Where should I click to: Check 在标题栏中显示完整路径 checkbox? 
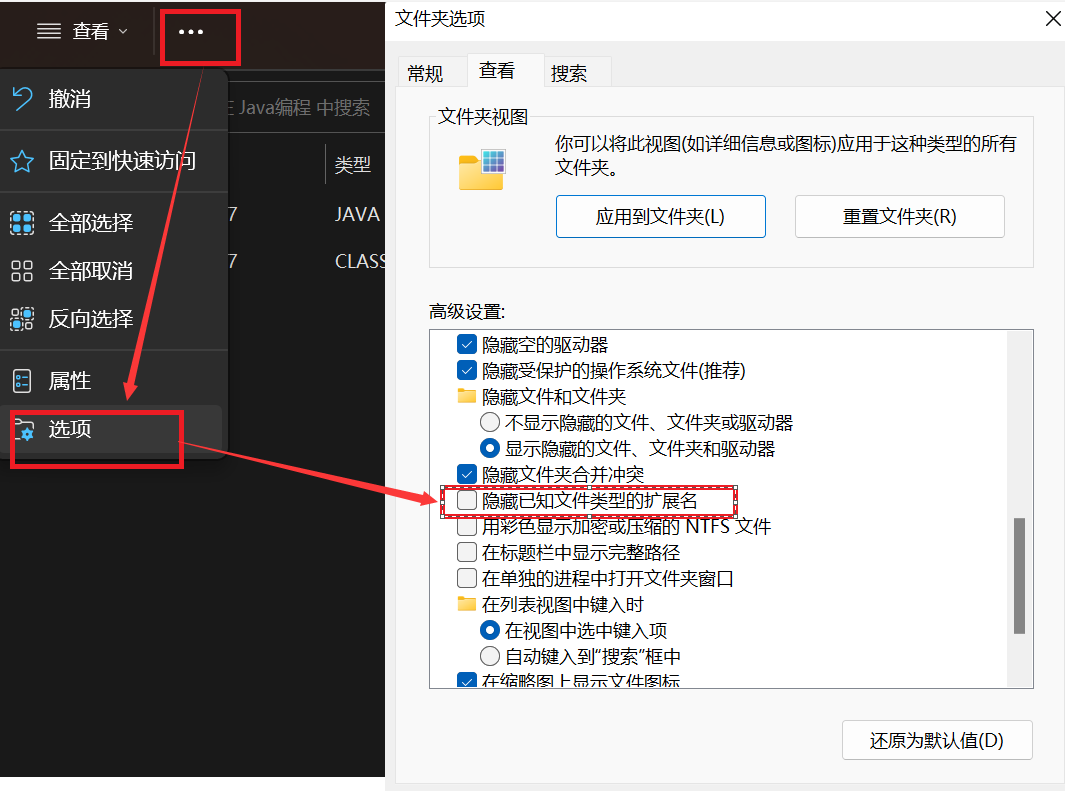(x=467, y=552)
